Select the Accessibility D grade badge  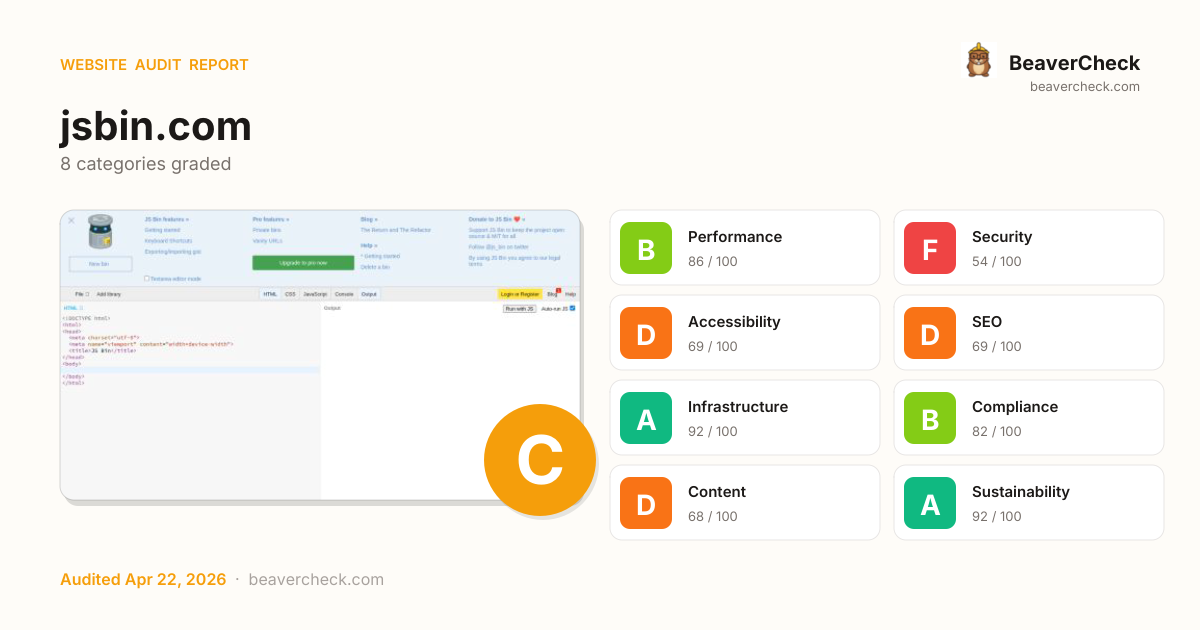point(646,333)
